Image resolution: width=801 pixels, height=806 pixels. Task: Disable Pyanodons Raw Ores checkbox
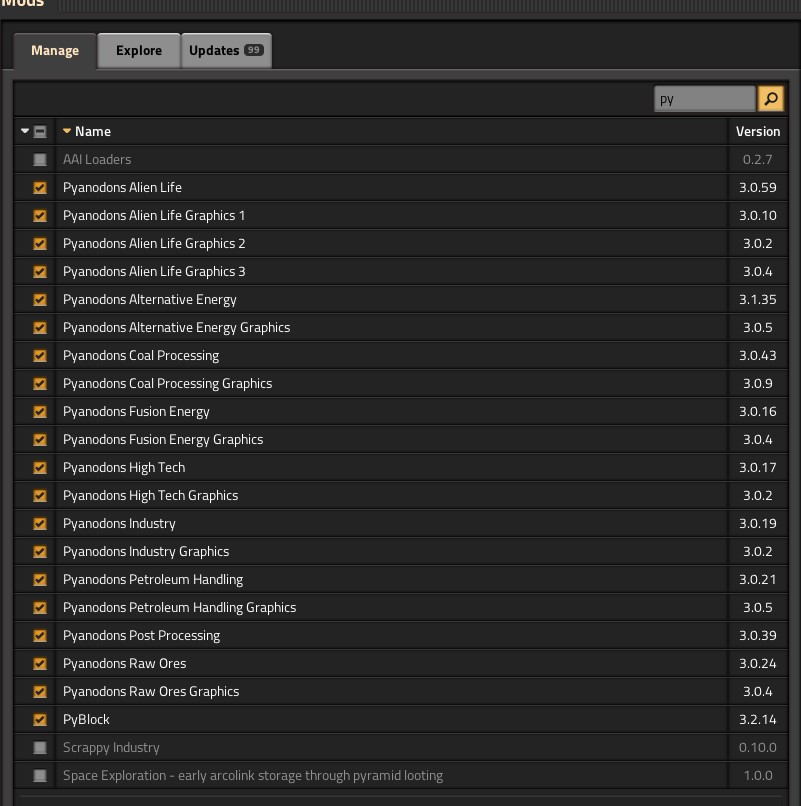40,664
